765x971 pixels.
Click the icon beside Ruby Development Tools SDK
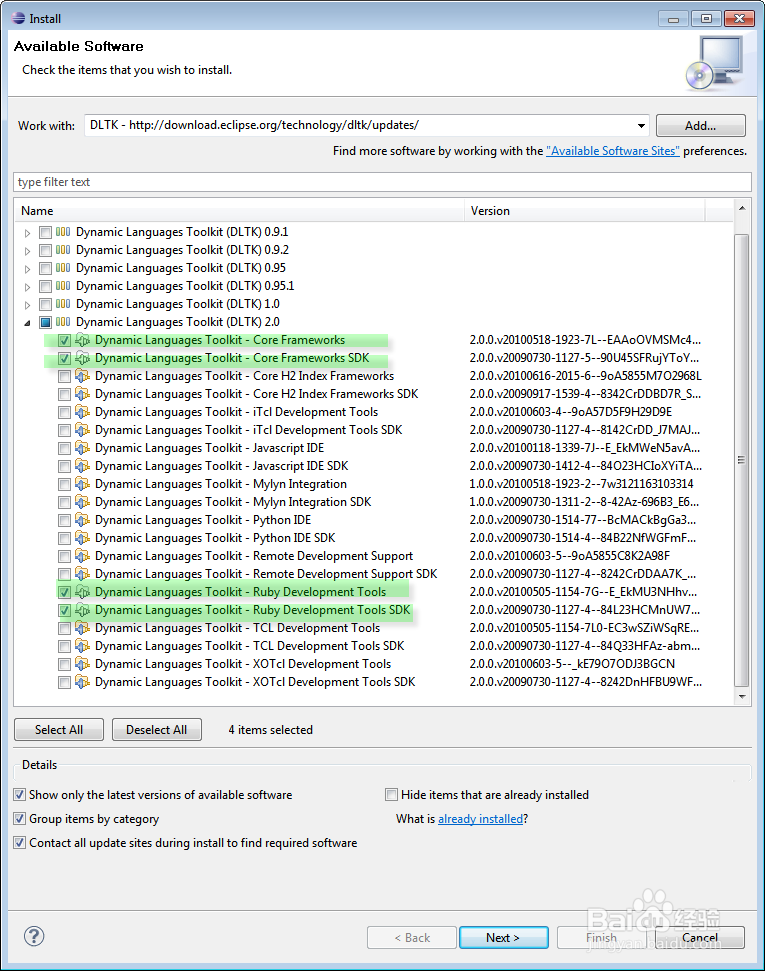pyautogui.click(x=82, y=610)
